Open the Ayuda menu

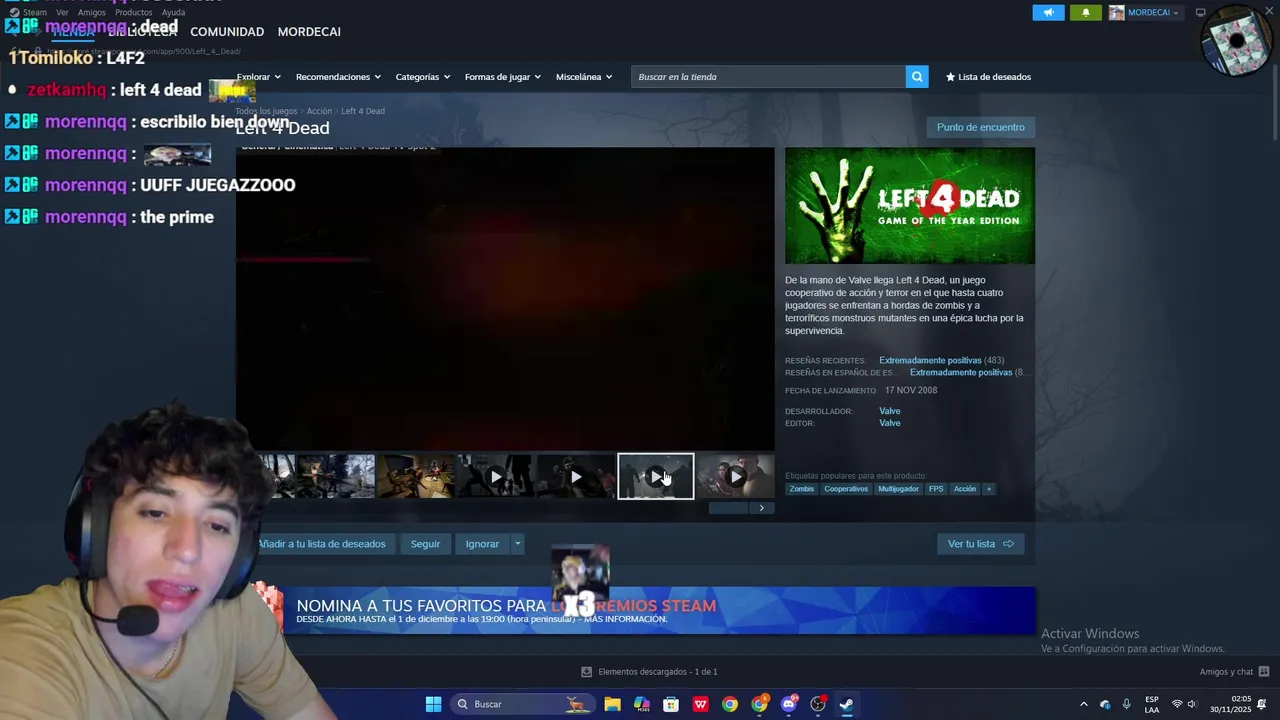[174, 13]
